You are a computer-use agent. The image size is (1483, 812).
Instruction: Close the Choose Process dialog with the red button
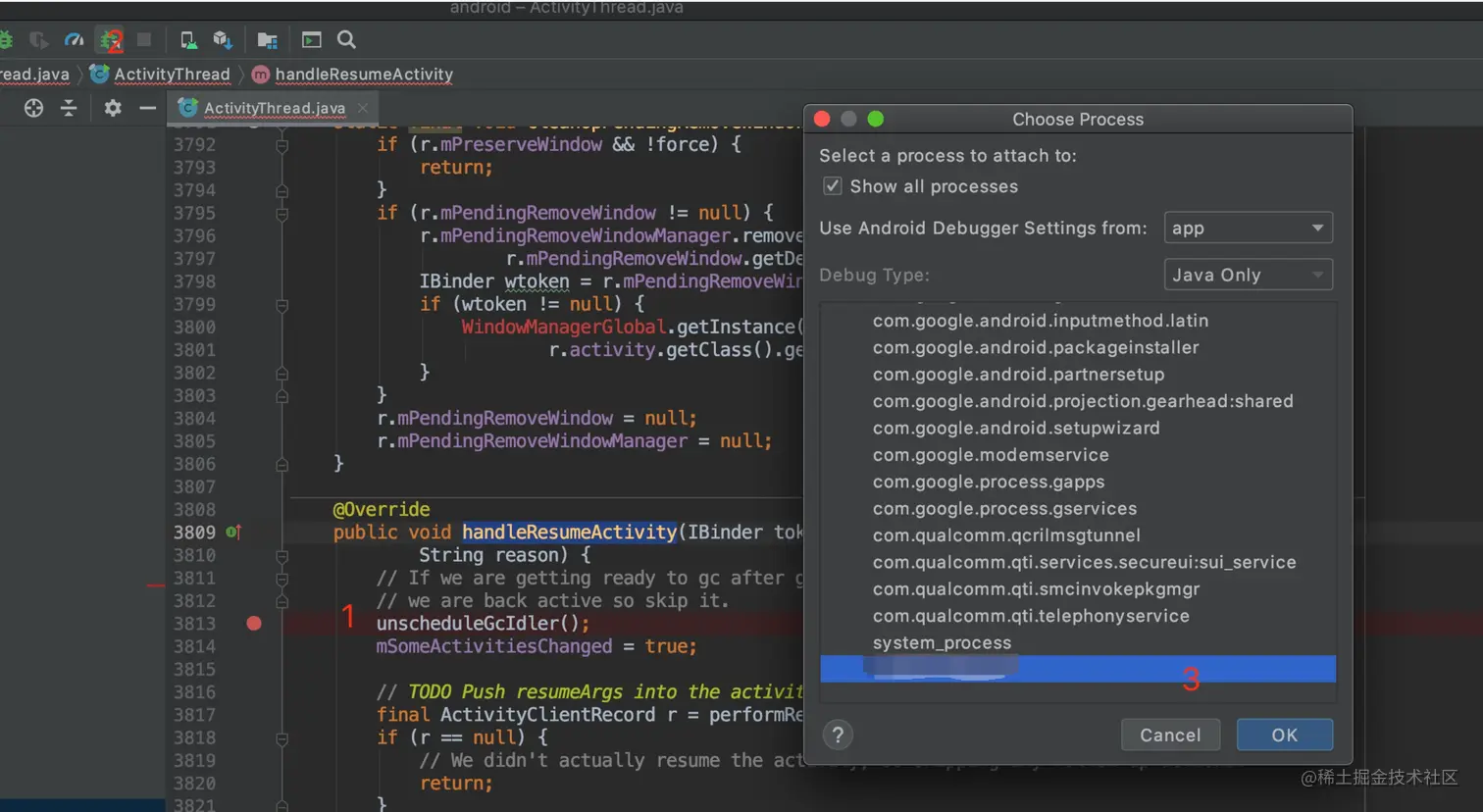(x=823, y=119)
